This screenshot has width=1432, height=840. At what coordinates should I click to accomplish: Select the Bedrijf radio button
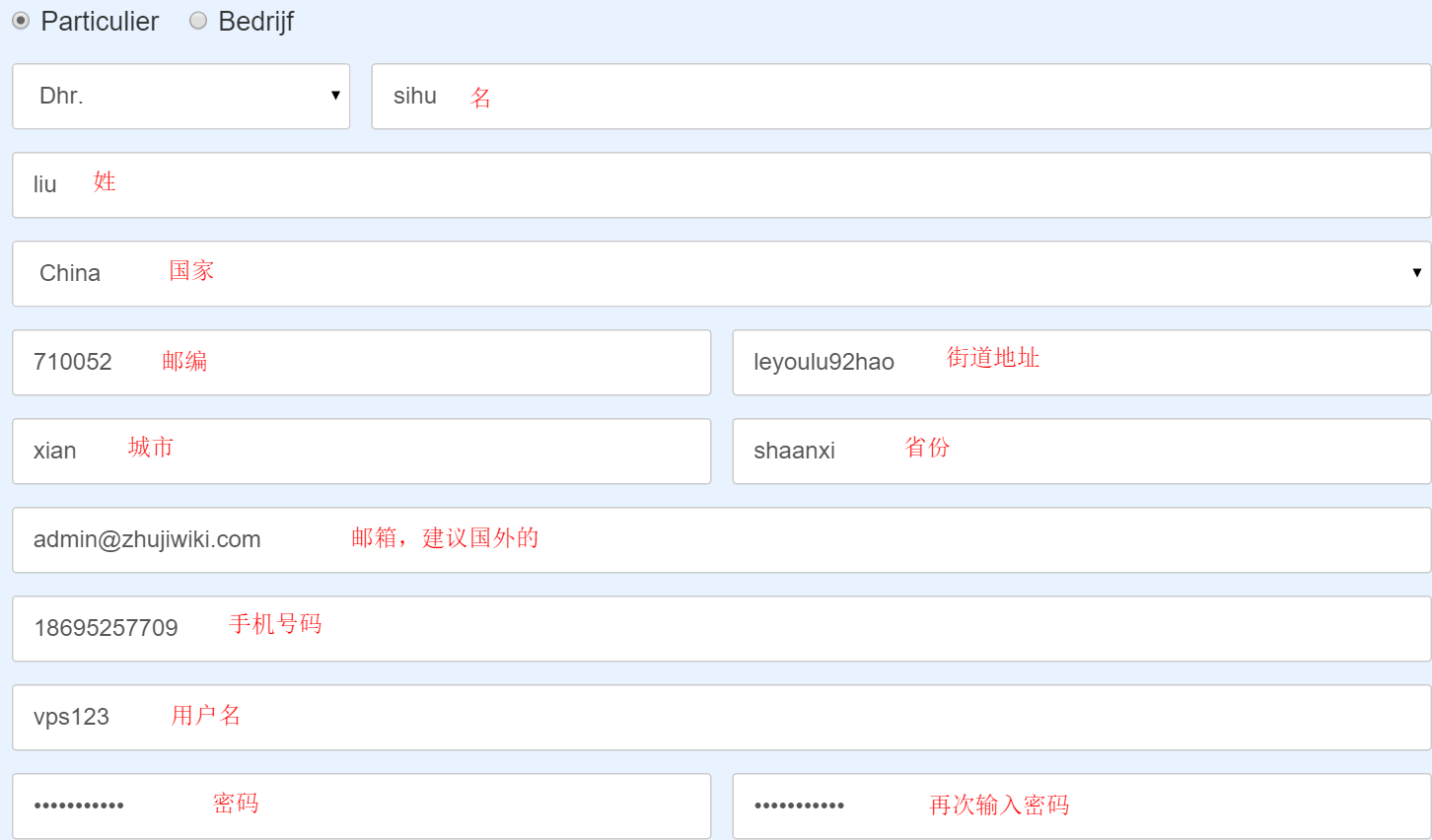click(198, 21)
